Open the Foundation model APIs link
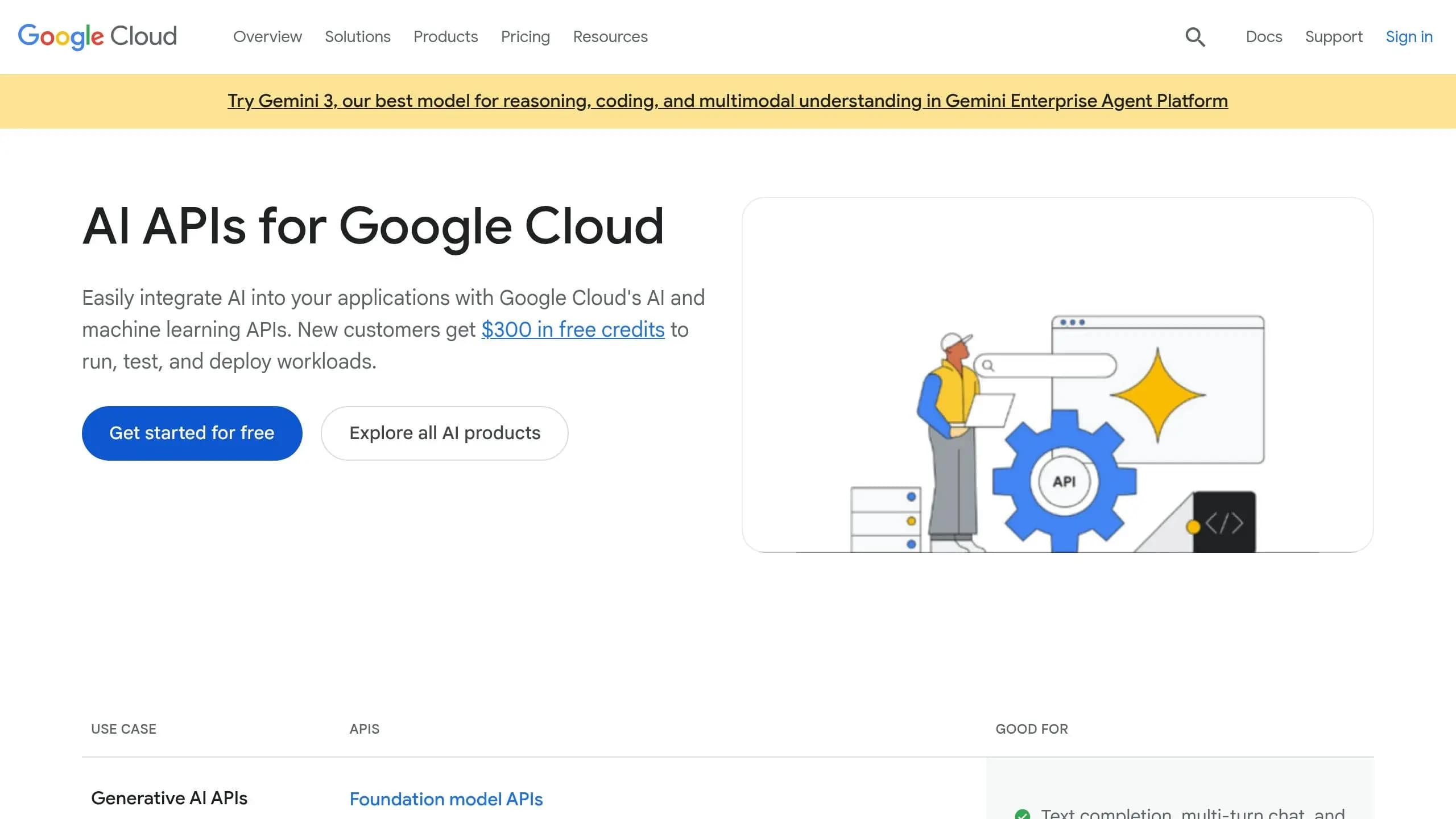Screen dimensions: 1456x819 tap(446, 799)
